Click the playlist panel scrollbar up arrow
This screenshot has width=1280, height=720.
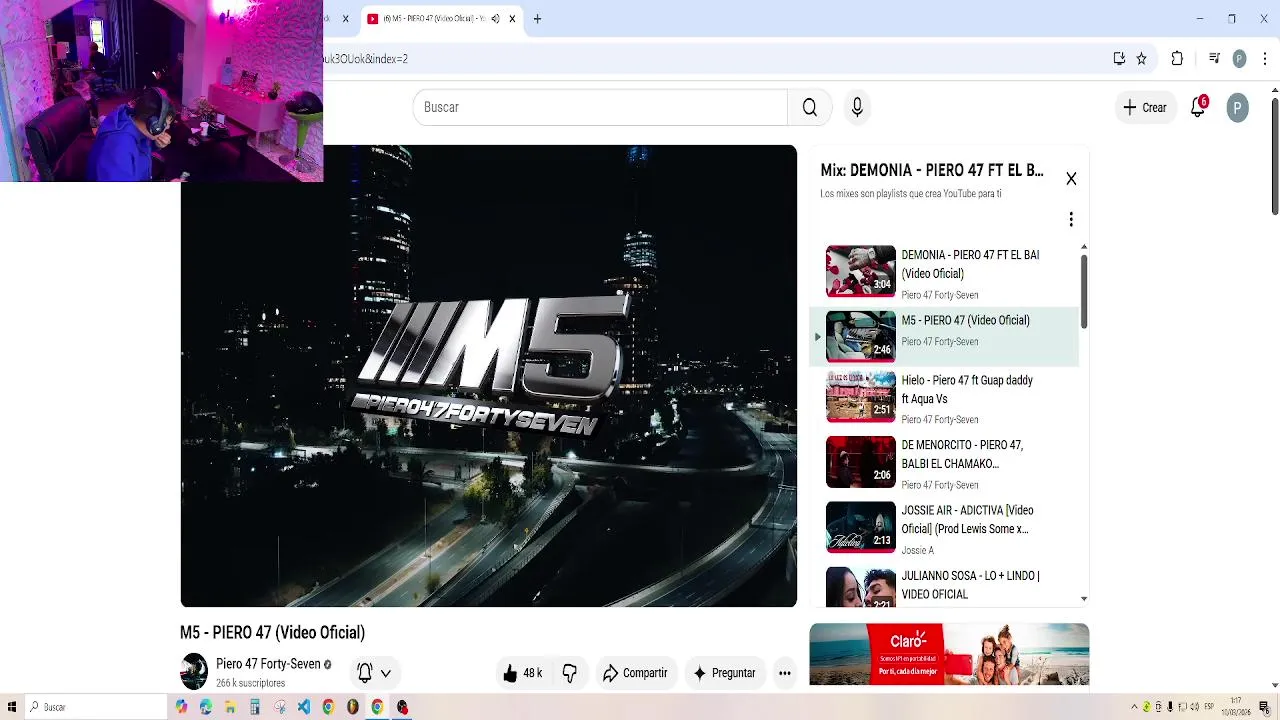click(1084, 247)
